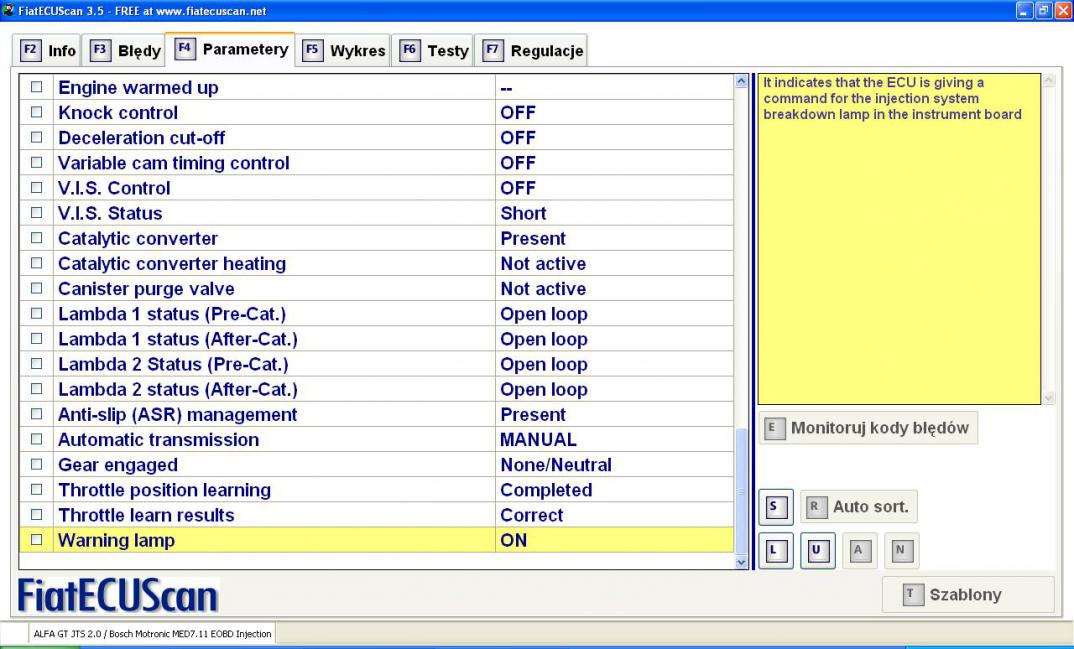Image resolution: width=1074 pixels, height=649 pixels.
Task: Open the Wykres graph tab
Action: tap(343, 51)
